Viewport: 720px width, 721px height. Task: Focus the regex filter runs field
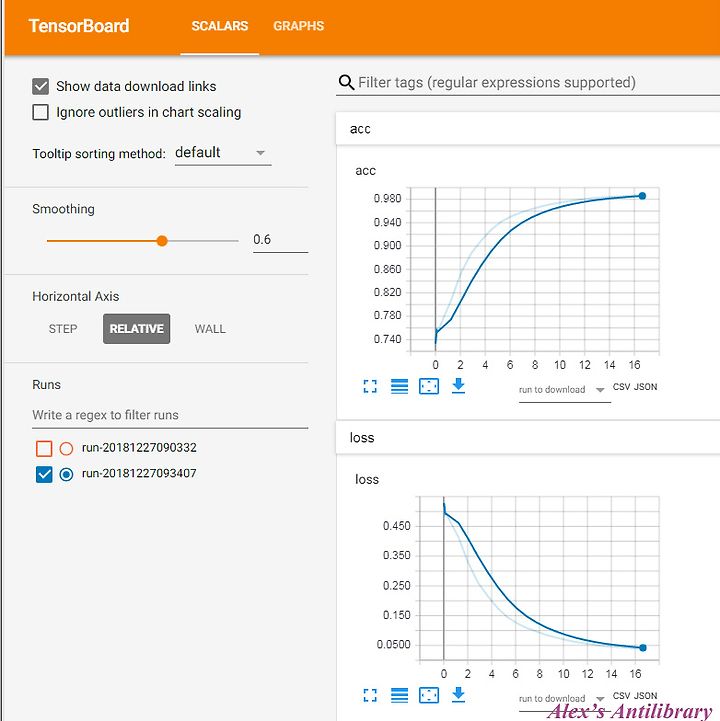pos(170,415)
